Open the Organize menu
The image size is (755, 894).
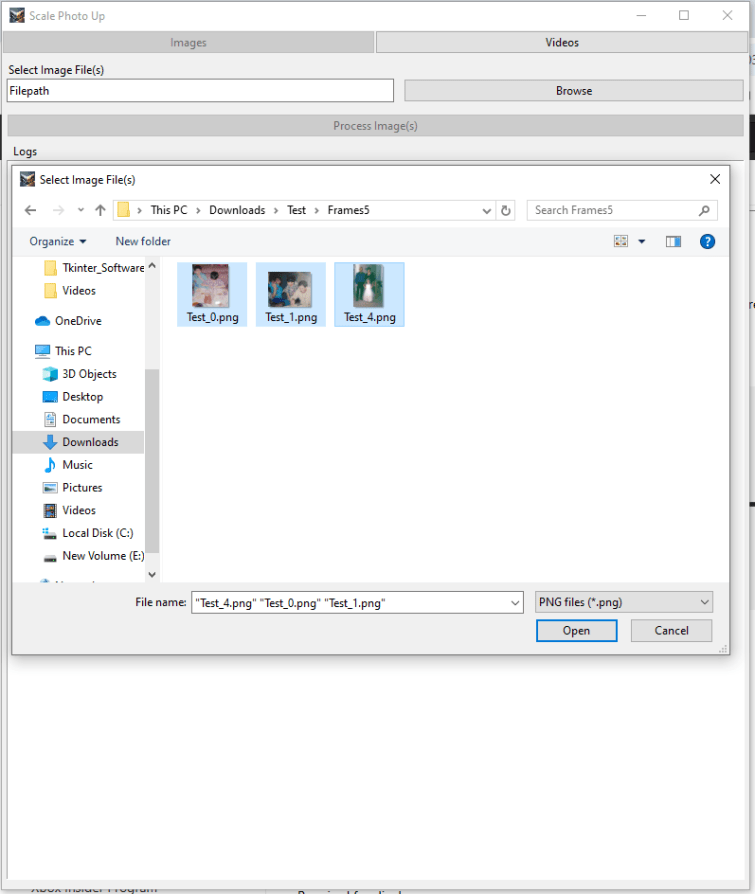(57, 241)
